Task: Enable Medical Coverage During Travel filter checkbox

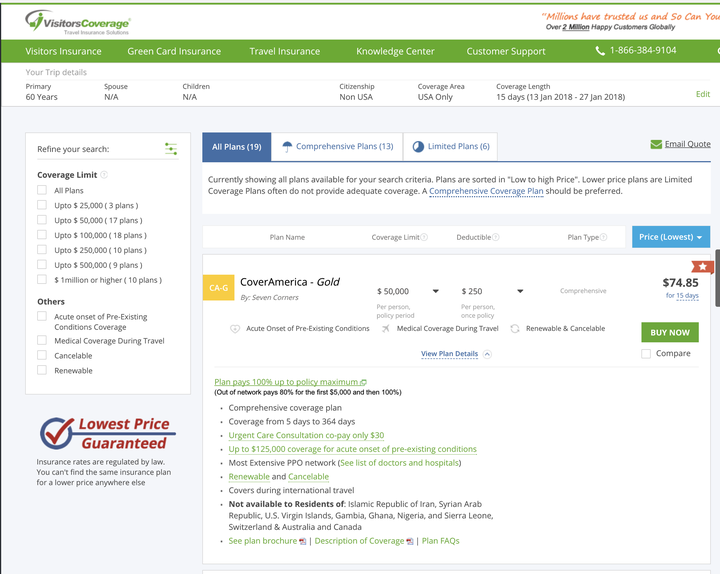Action: click(x=42, y=340)
